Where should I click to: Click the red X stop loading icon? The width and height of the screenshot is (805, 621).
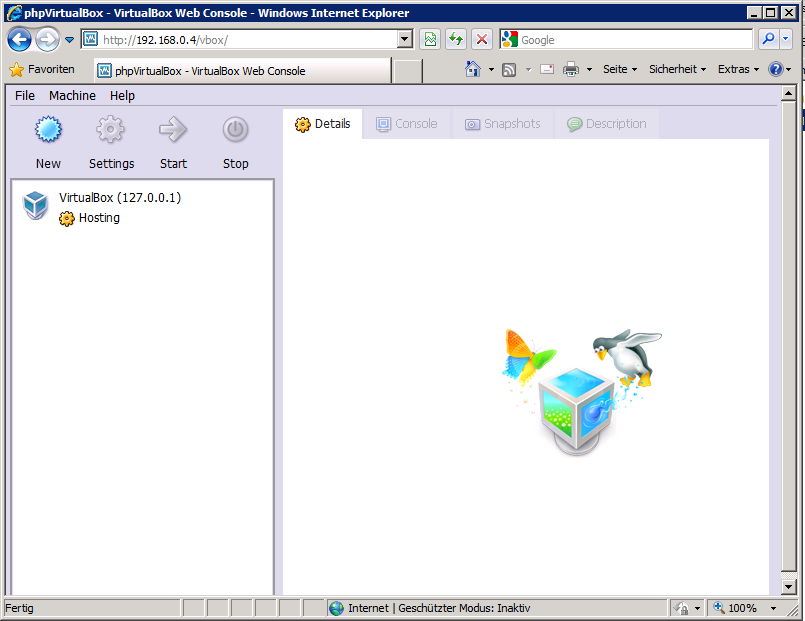coord(482,40)
